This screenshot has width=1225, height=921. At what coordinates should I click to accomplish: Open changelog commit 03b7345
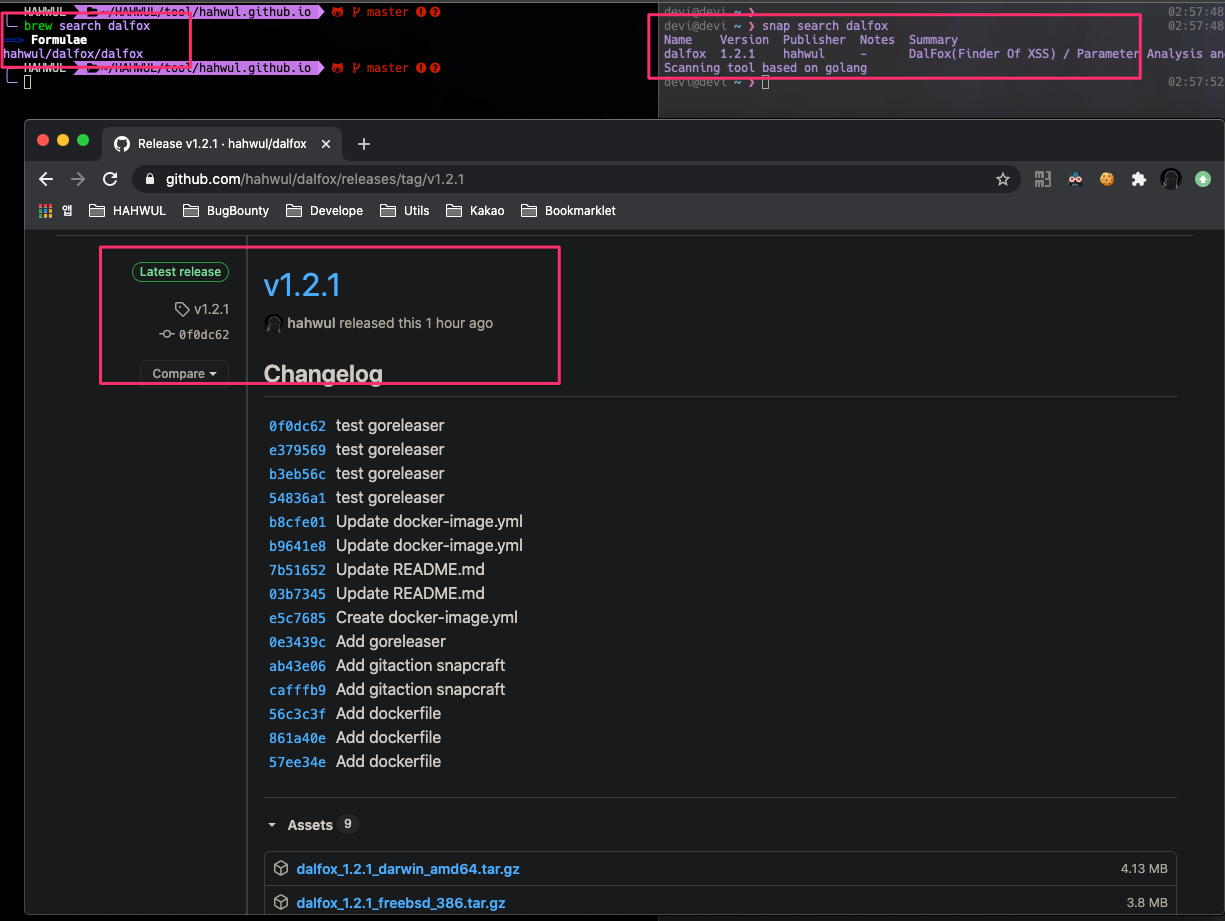coord(297,594)
